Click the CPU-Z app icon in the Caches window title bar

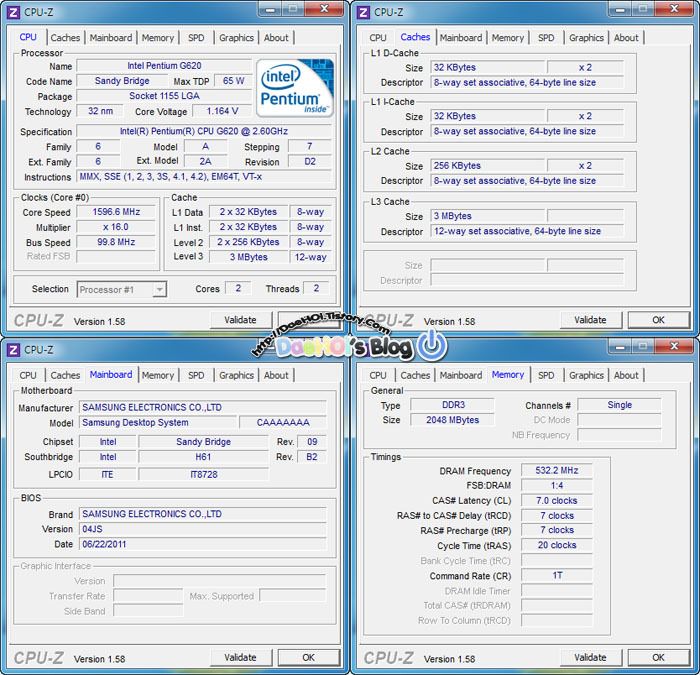(x=363, y=12)
